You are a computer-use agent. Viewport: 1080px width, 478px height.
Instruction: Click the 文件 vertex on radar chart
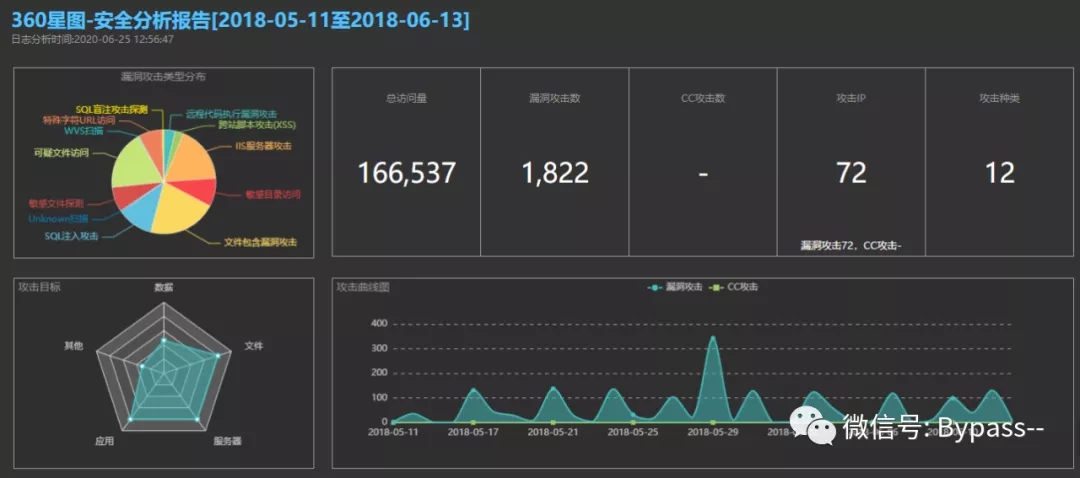pyautogui.click(x=220, y=355)
